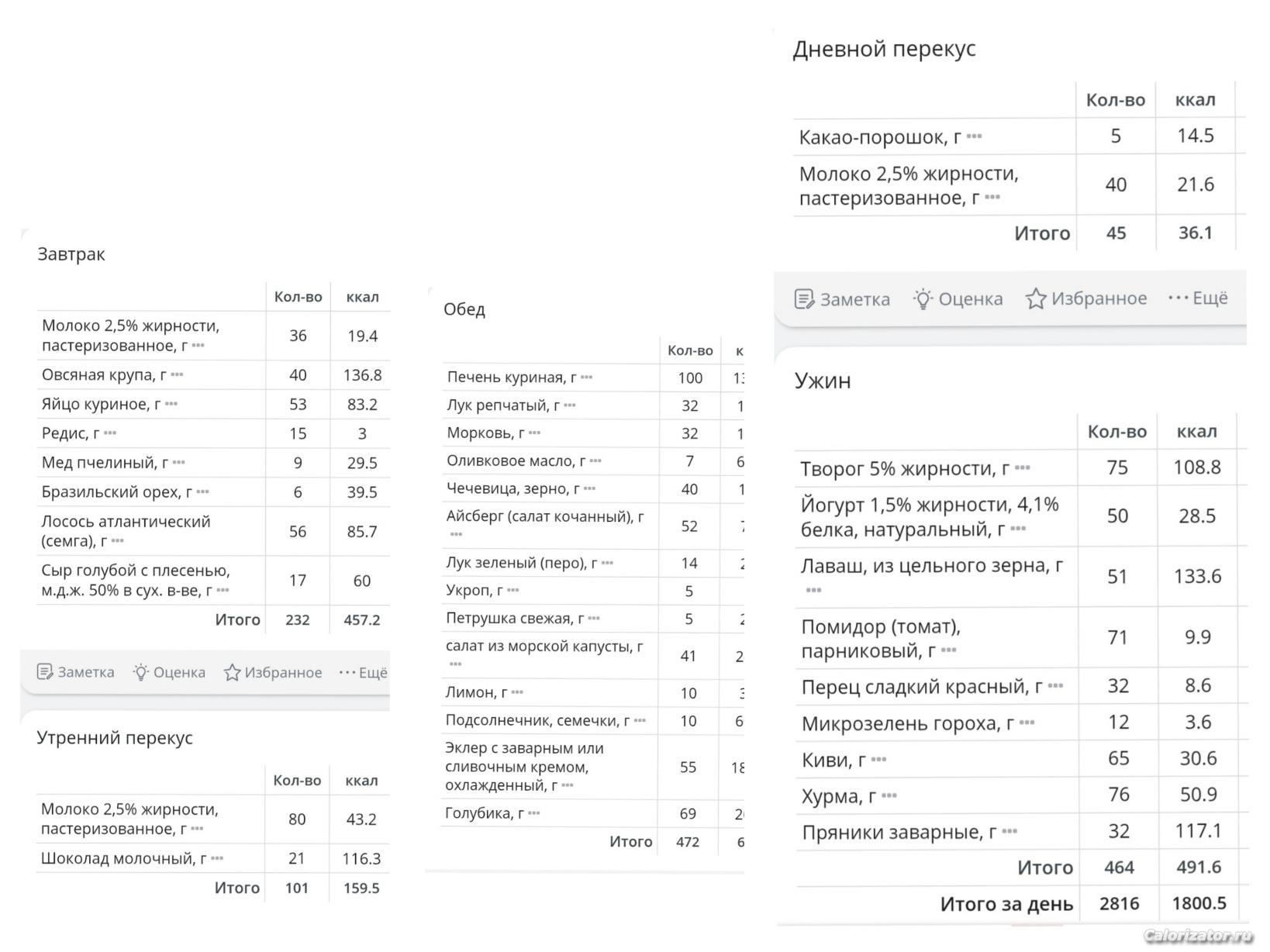Open the Ещё menu under Завтрак
Screen dimensions: 1270x952
coord(363,672)
